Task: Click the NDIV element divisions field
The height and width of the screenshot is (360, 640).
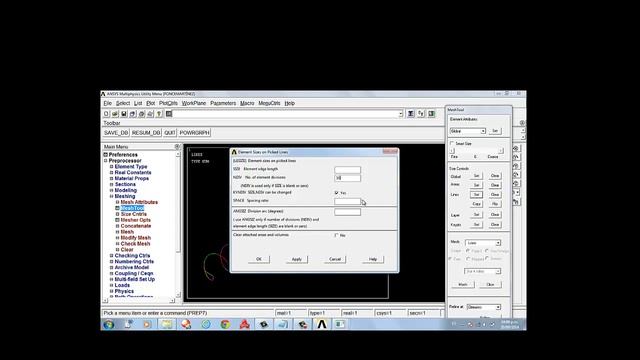Action: [x=348, y=178]
